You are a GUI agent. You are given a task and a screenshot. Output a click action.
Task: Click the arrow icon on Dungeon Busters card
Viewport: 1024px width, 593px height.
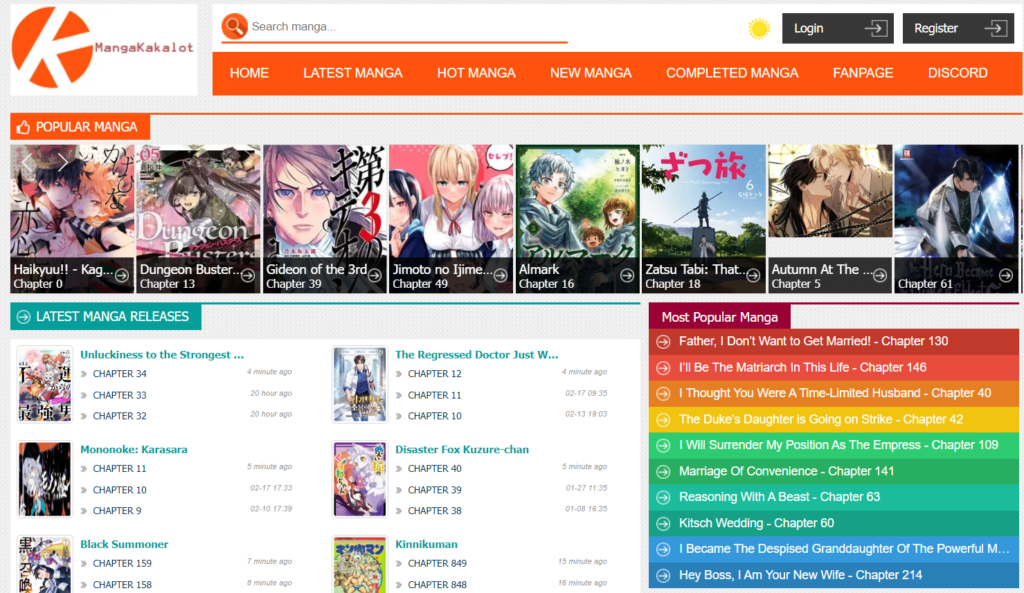(x=248, y=276)
